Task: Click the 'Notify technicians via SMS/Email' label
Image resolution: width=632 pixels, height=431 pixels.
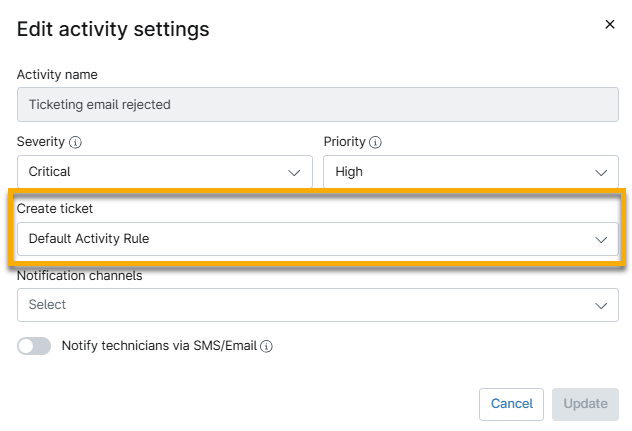Action: point(159,346)
